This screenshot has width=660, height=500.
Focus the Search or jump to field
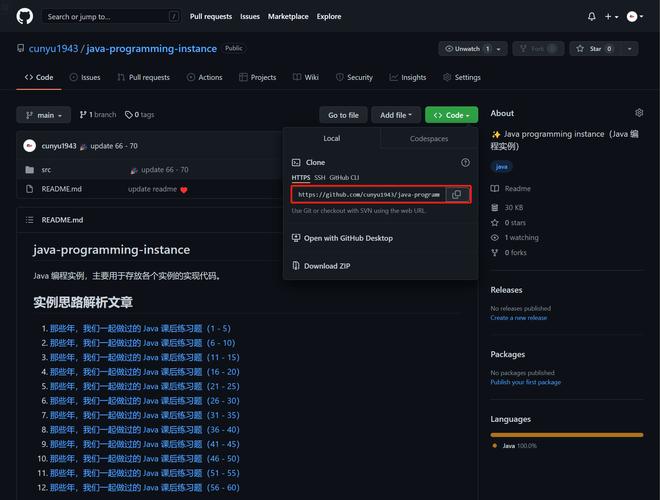tap(110, 16)
